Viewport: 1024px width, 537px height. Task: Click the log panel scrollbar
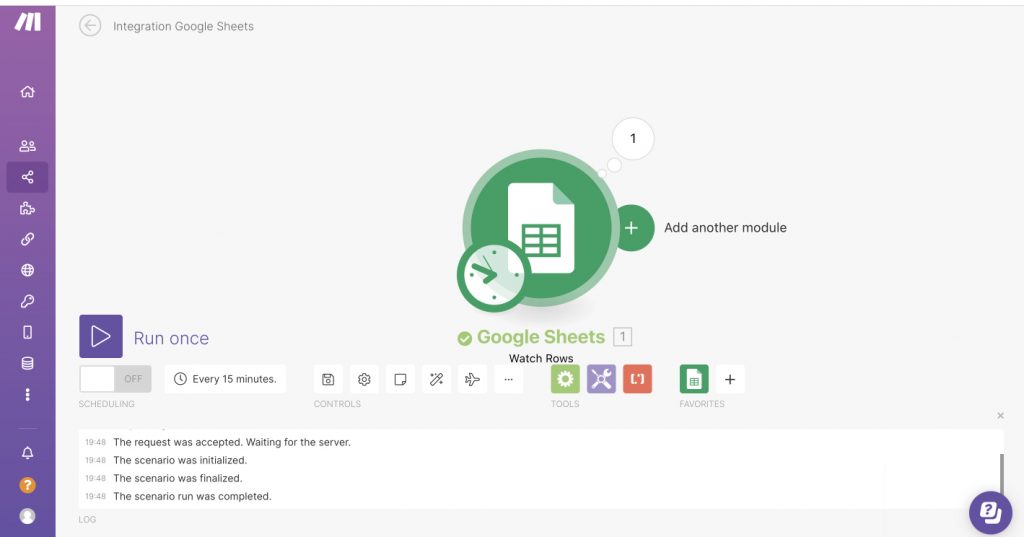coord(1001,477)
